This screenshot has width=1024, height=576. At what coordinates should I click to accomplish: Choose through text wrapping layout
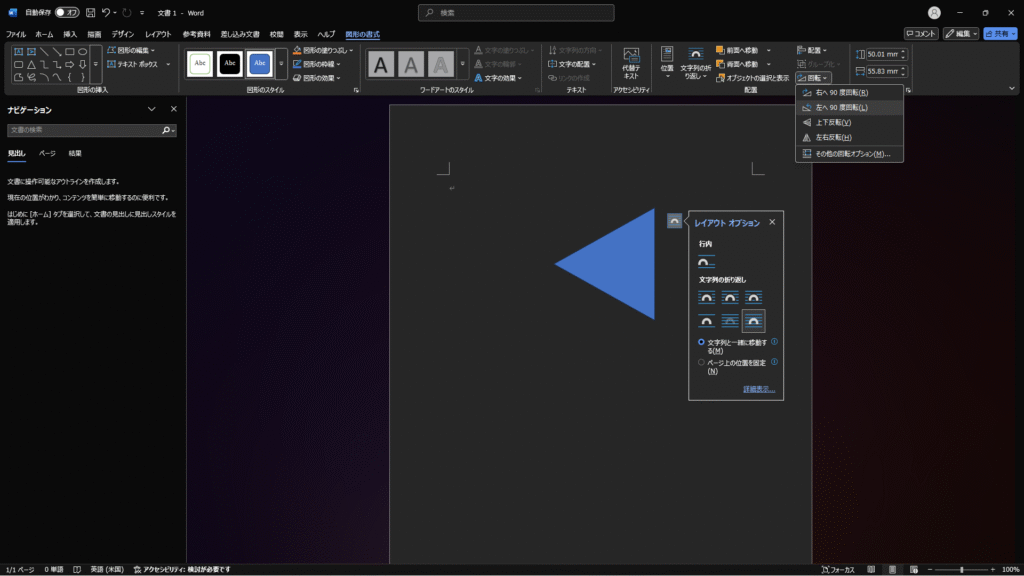pyautogui.click(x=753, y=298)
